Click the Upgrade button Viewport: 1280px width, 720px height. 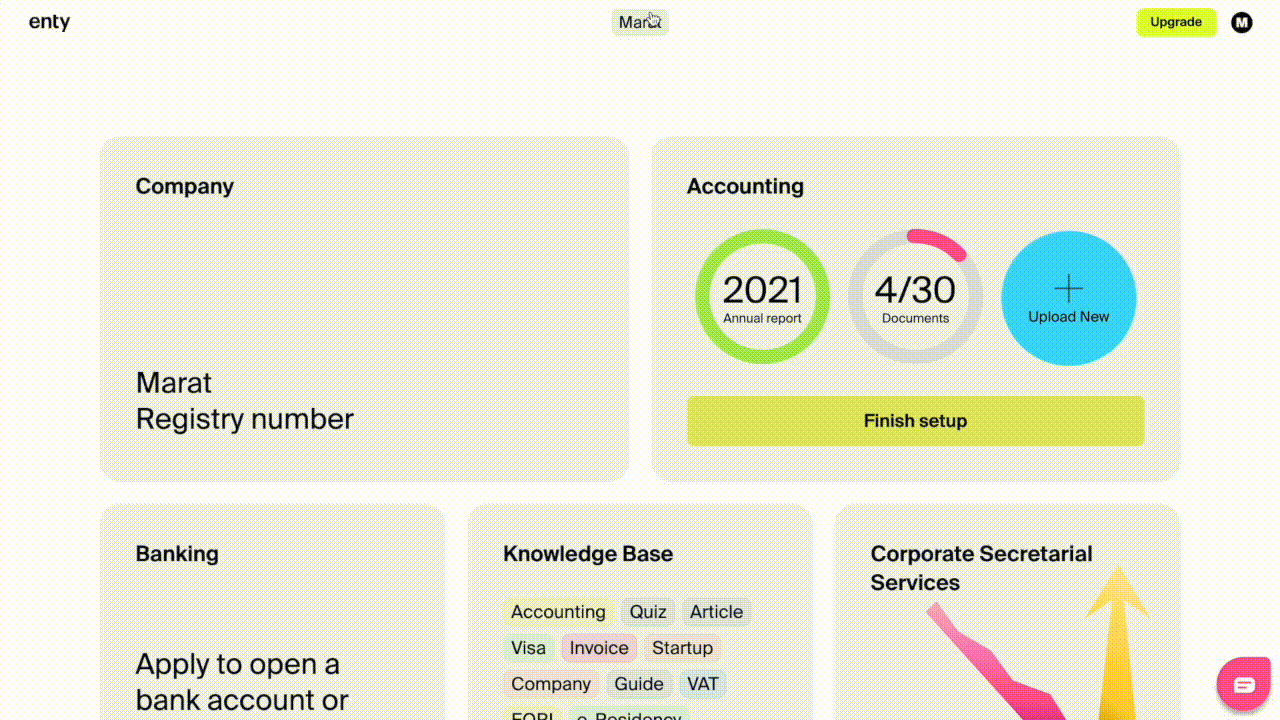coord(1176,22)
